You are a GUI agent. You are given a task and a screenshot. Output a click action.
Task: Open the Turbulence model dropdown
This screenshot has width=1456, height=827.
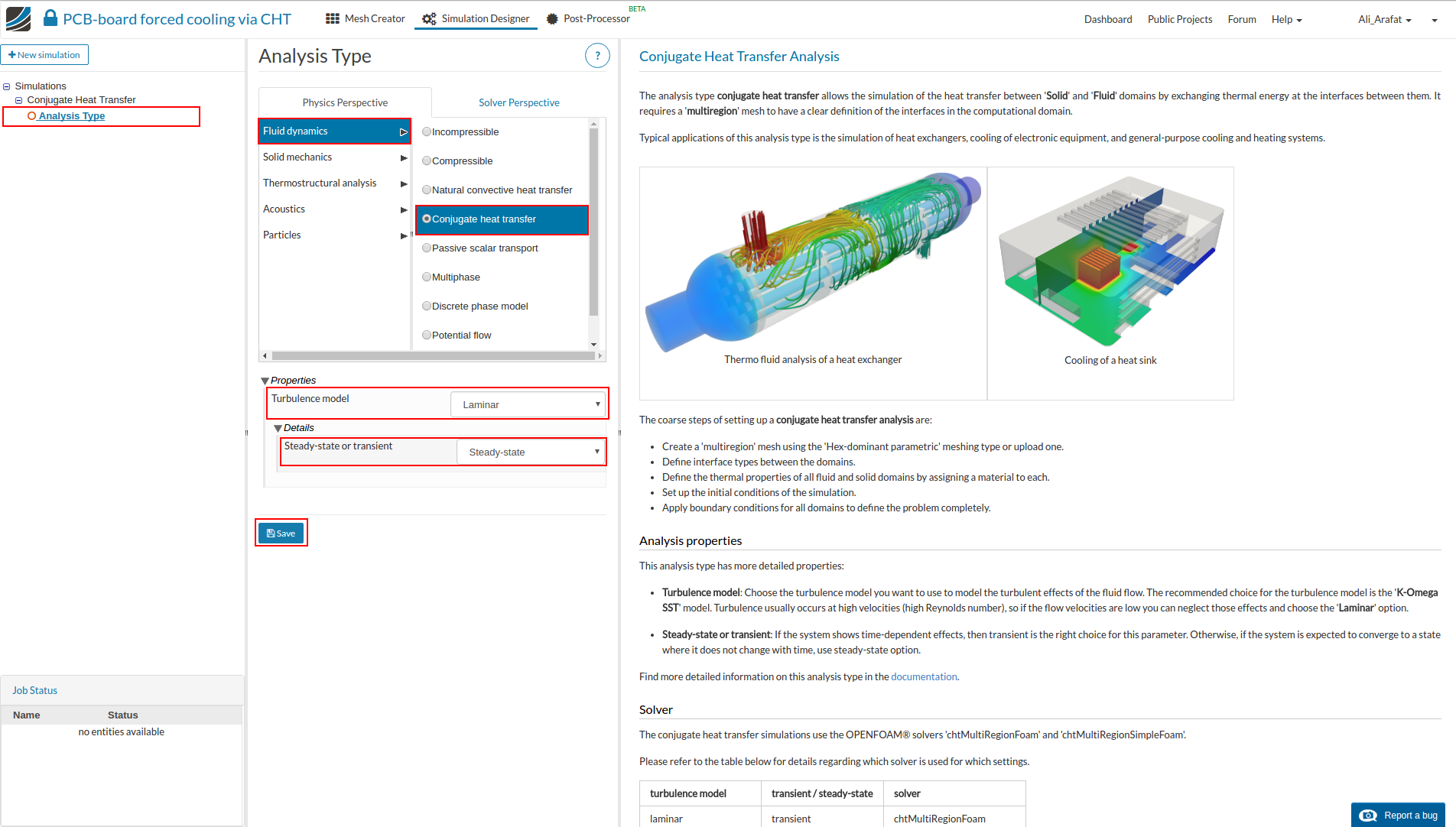point(528,404)
